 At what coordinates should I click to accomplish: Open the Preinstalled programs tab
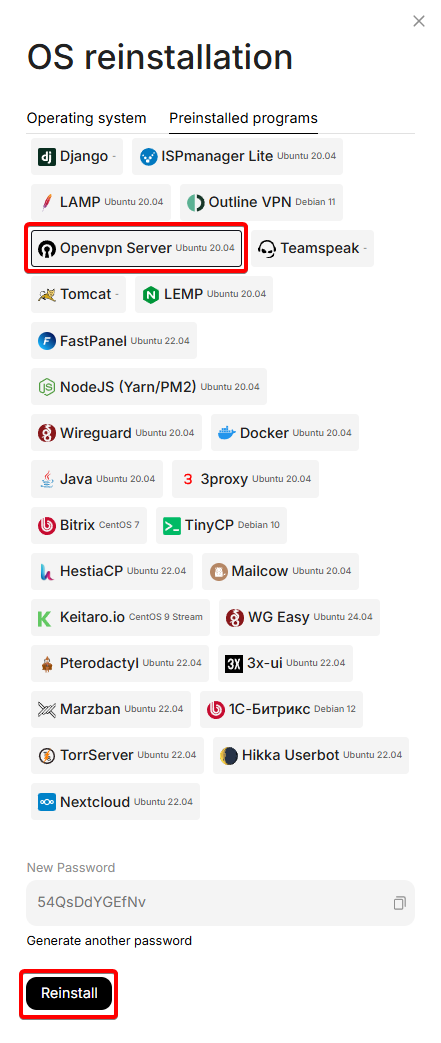[x=243, y=118]
